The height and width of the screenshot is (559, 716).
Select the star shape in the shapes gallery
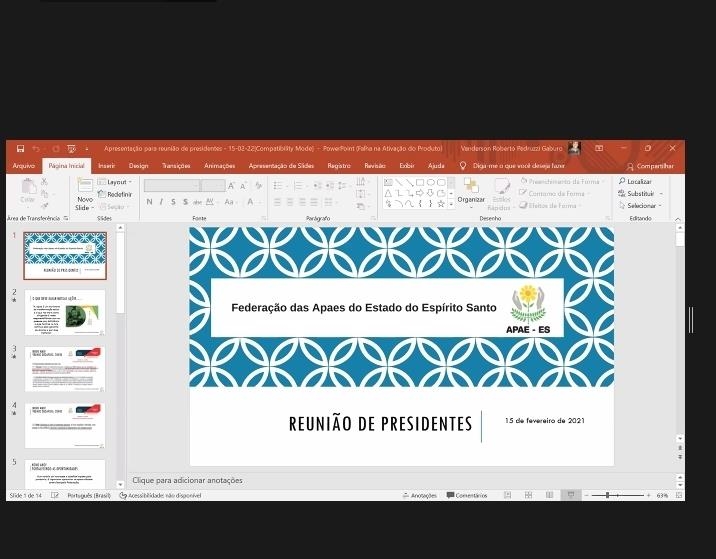click(x=441, y=204)
